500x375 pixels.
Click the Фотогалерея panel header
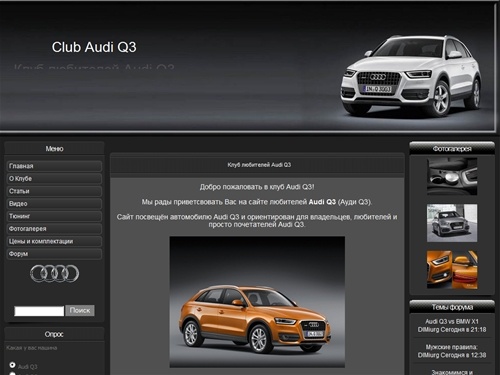452,149
